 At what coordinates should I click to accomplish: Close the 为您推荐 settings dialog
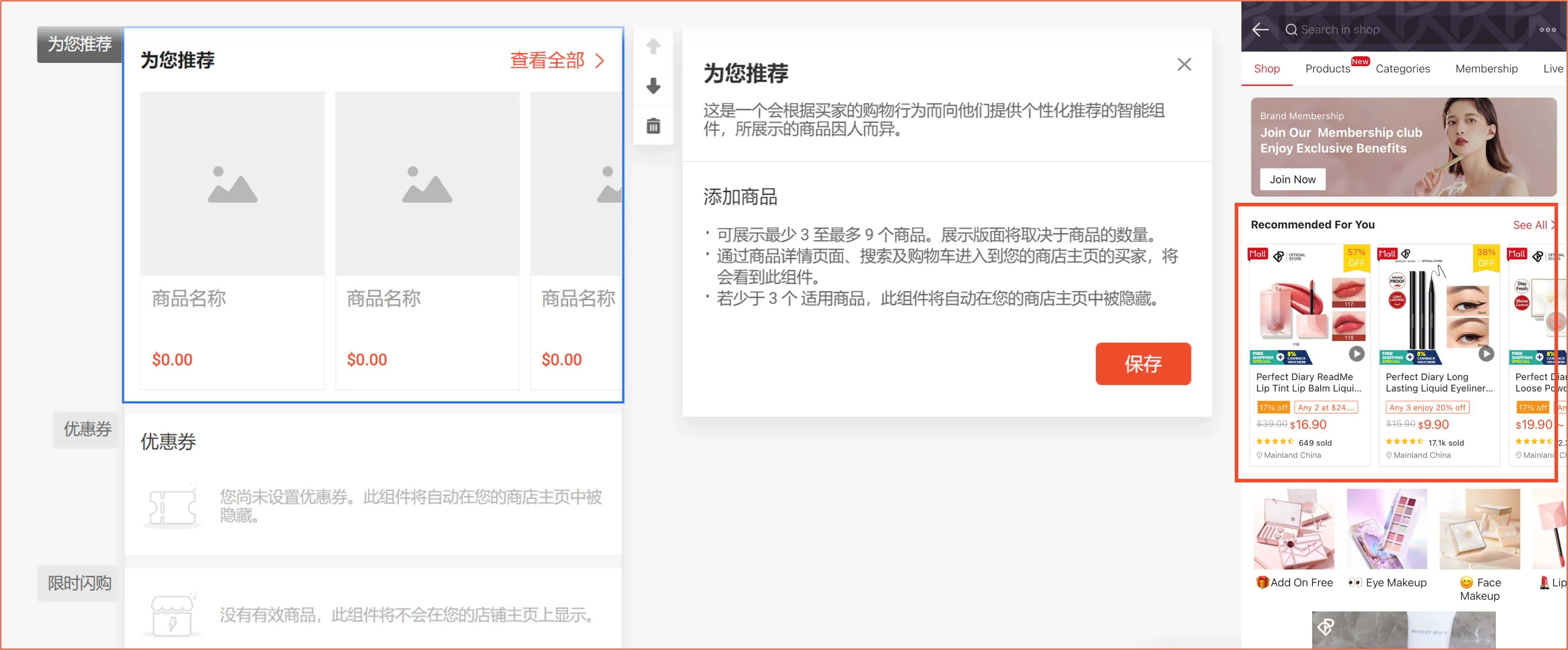pos(1184,64)
